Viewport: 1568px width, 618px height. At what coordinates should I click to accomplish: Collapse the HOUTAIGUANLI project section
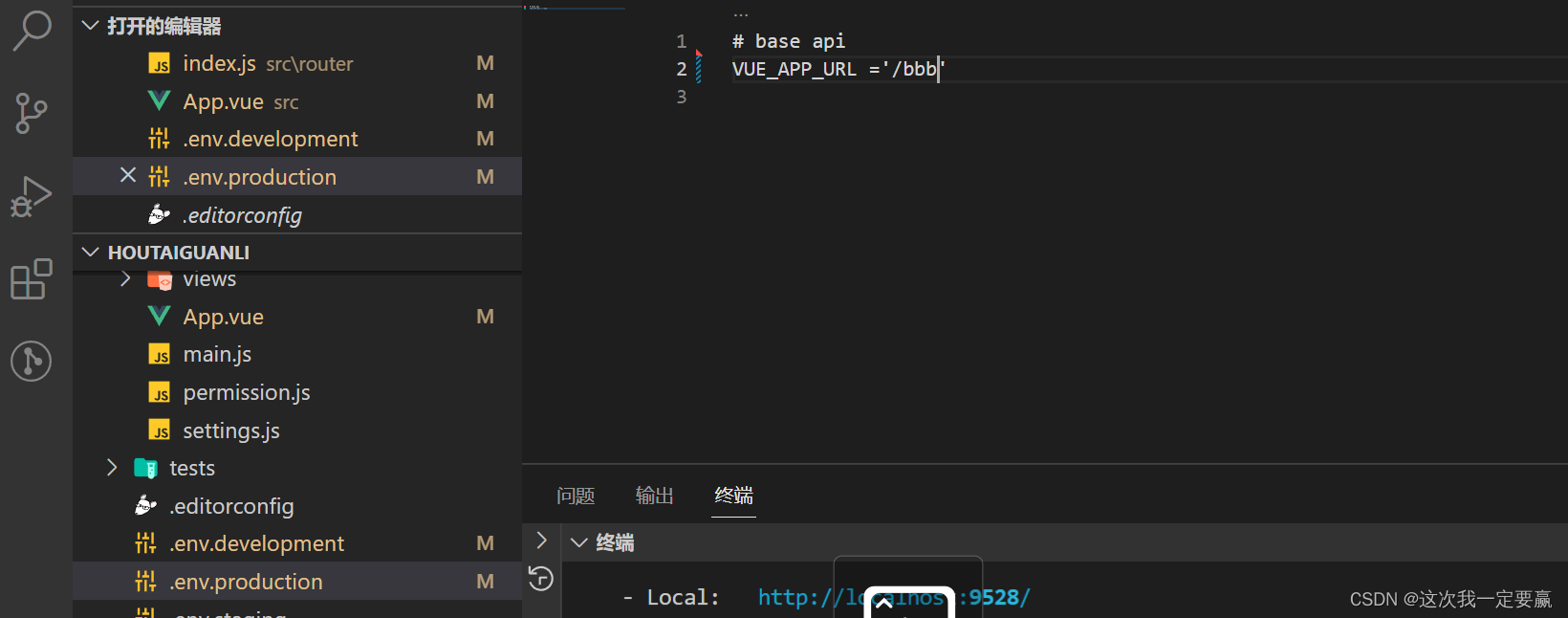tap(91, 253)
